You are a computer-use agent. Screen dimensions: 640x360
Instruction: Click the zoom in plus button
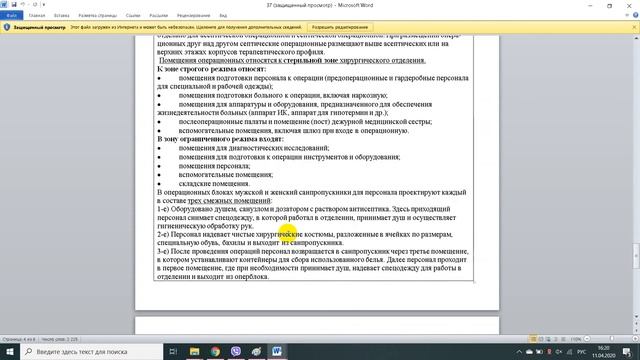click(635, 339)
